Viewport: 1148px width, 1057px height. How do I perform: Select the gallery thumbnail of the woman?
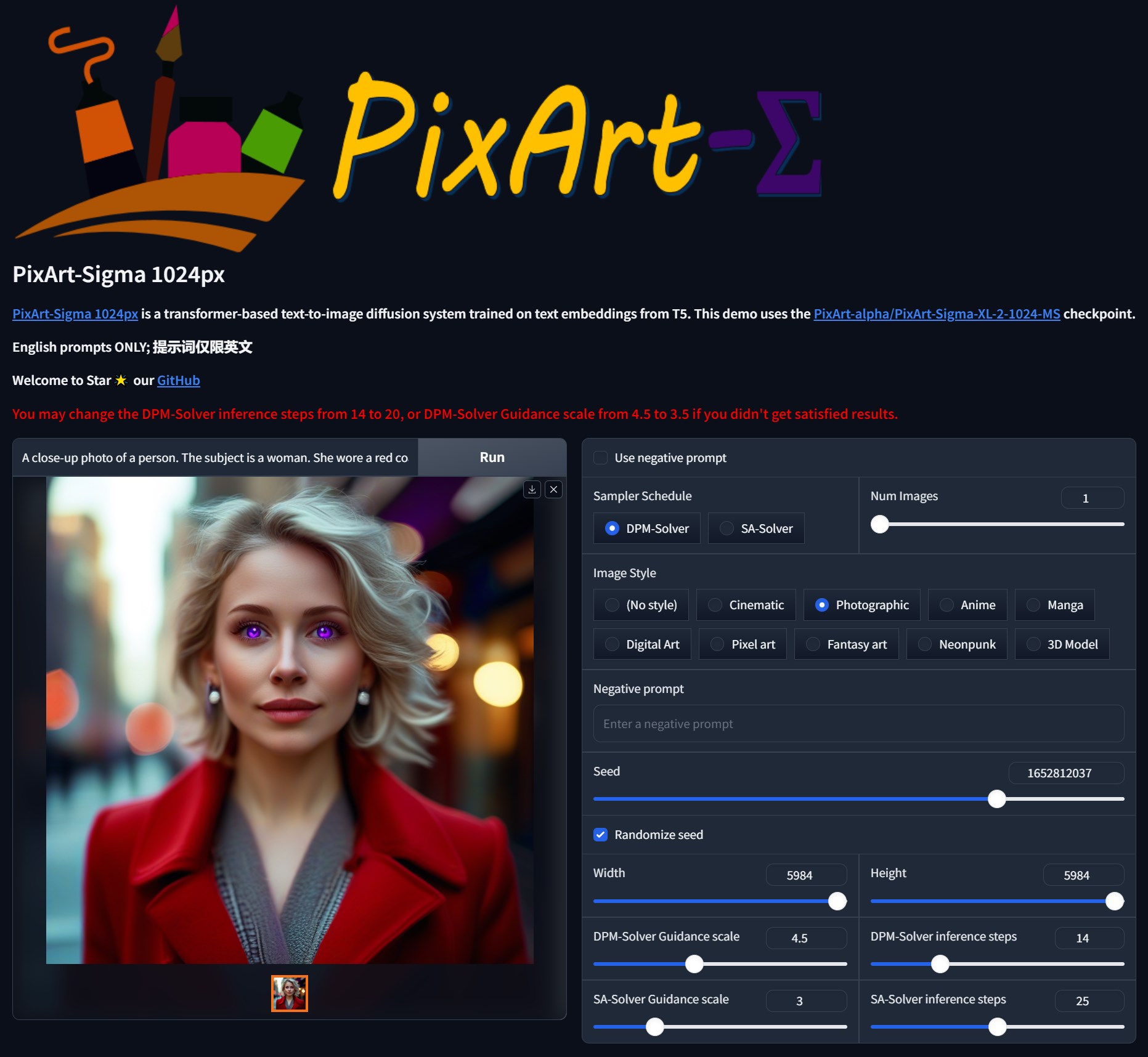point(290,994)
